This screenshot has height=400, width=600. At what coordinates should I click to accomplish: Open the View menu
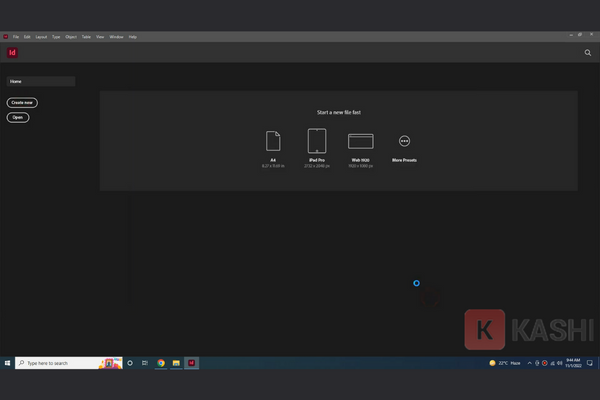click(100, 37)
